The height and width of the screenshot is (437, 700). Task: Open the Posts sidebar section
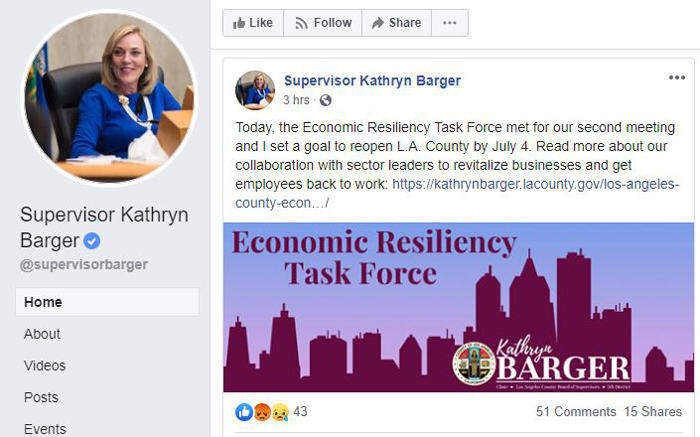41,397
